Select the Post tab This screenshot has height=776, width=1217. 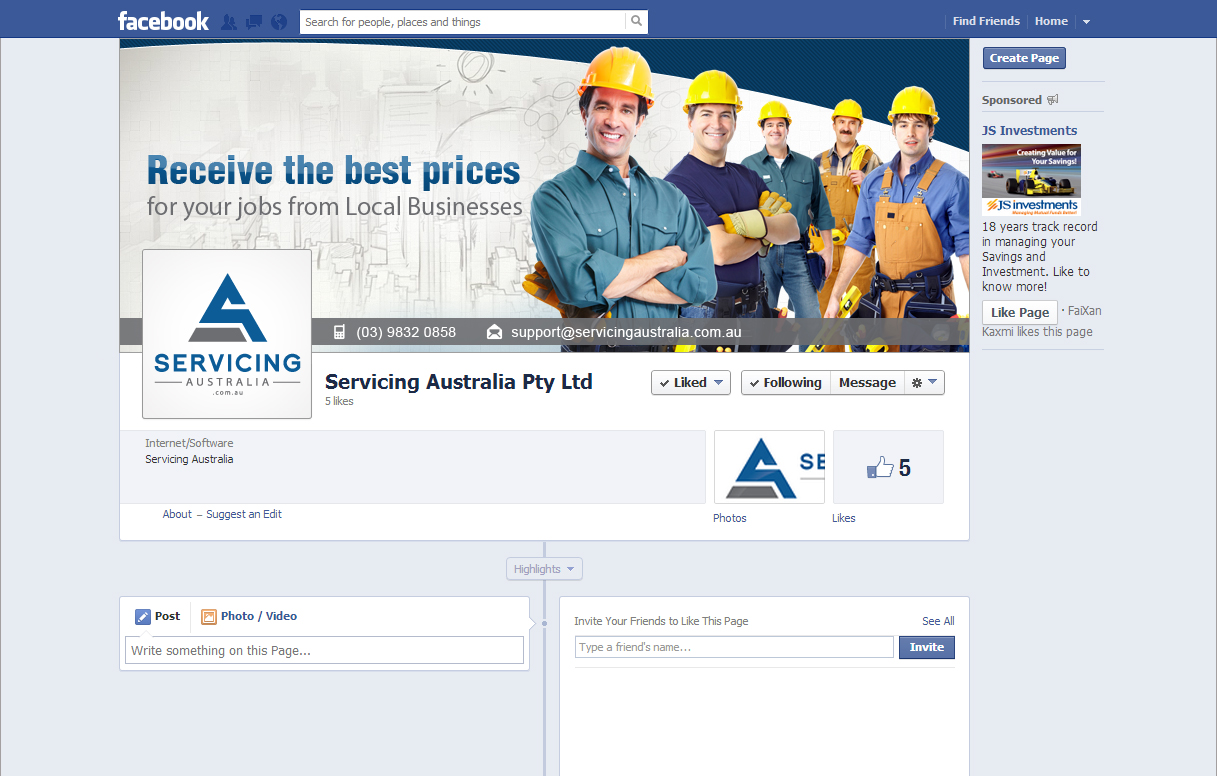click(158, 616)
